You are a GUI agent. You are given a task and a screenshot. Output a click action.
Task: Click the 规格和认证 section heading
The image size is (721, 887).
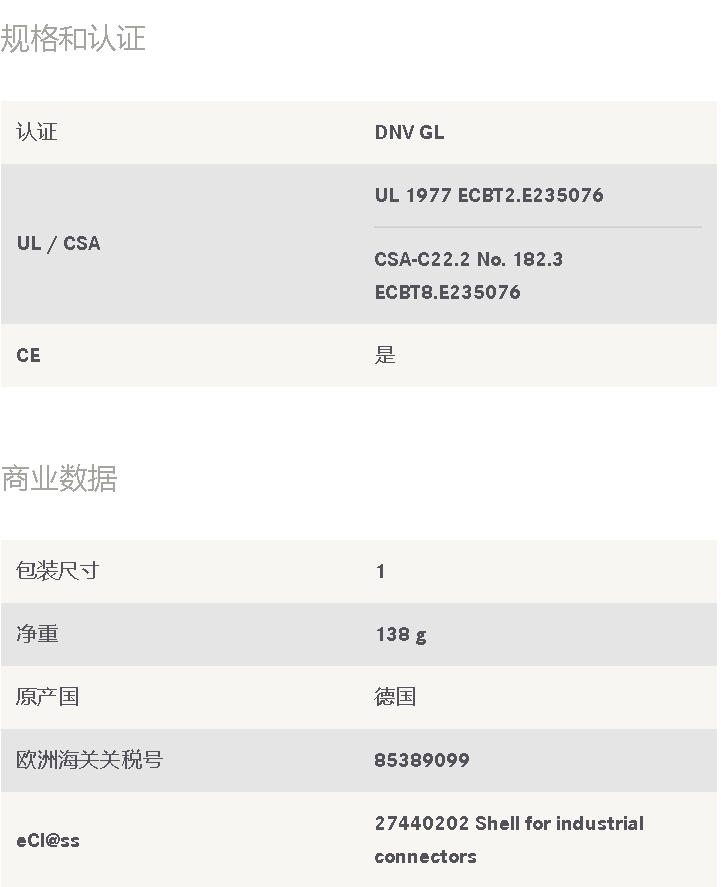73,38
